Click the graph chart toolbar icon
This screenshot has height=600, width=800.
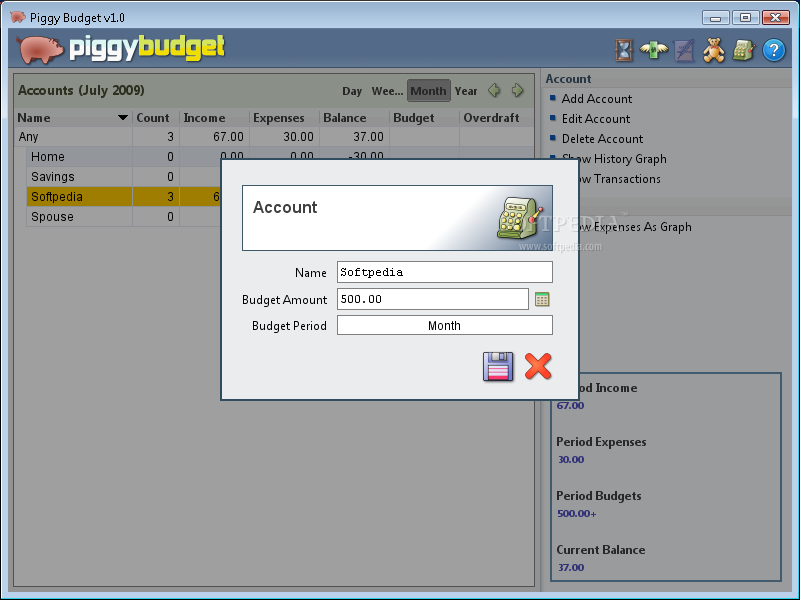click(684, 51)
